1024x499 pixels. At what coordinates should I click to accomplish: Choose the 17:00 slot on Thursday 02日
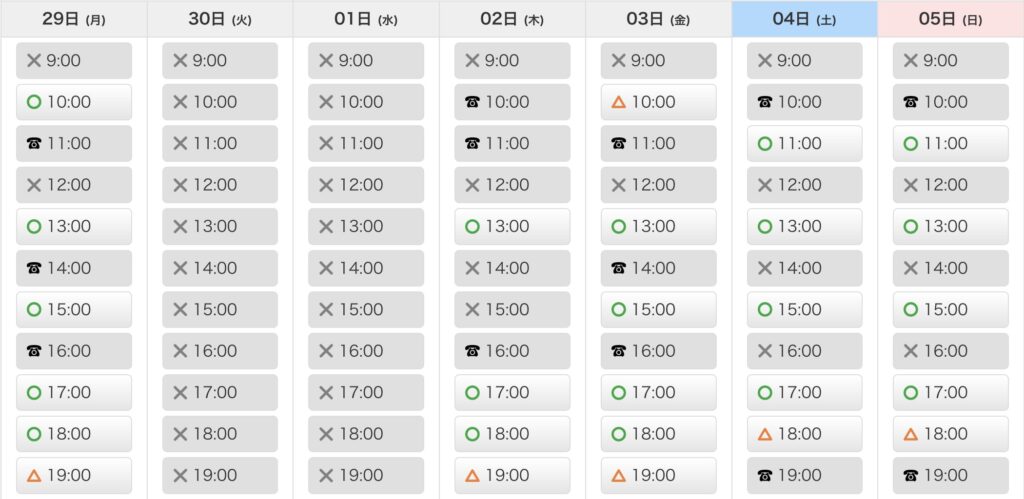click(512, 393)
